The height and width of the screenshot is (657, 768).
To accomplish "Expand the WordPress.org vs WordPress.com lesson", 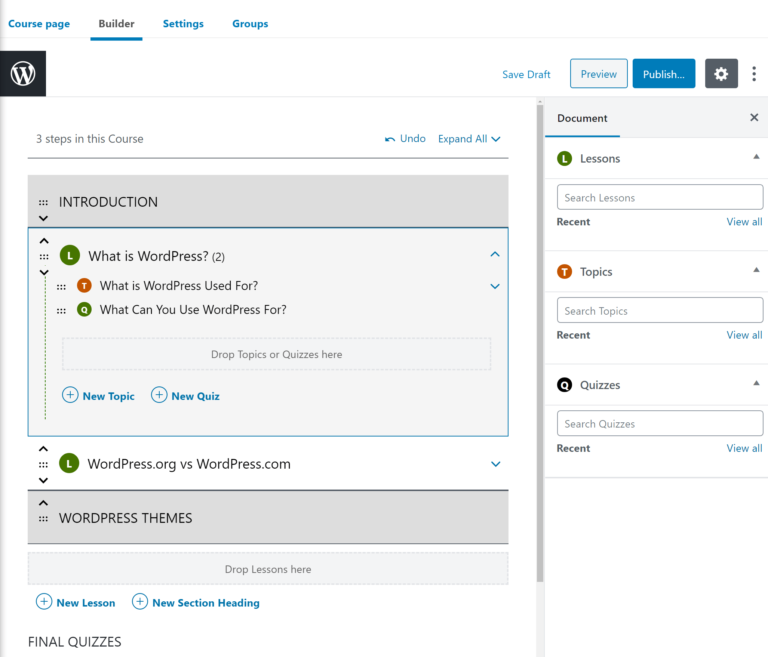I will point(495,464).
